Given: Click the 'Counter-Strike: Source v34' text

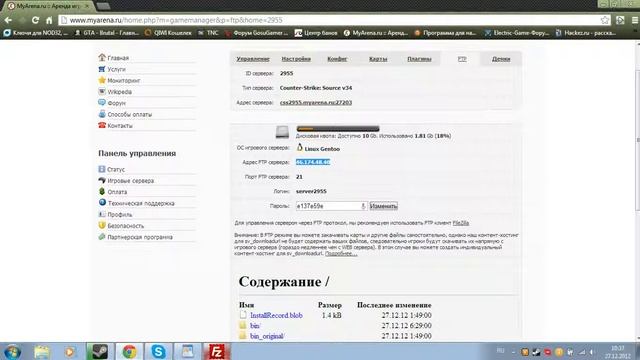Looking at the screenshot, I should pyautogui.click(x=316, y=88).
